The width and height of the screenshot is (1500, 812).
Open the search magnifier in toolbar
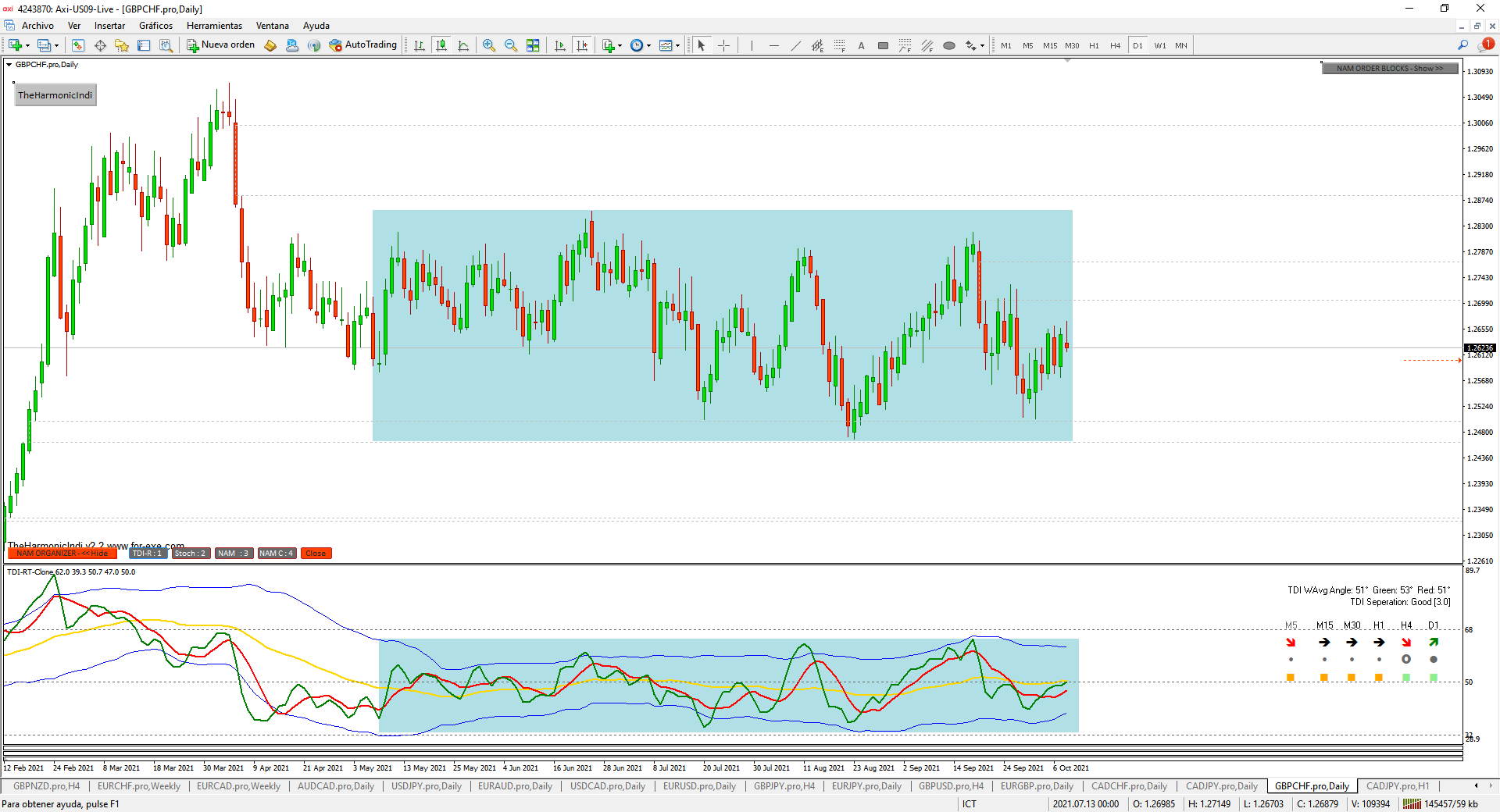[1462, 45]
